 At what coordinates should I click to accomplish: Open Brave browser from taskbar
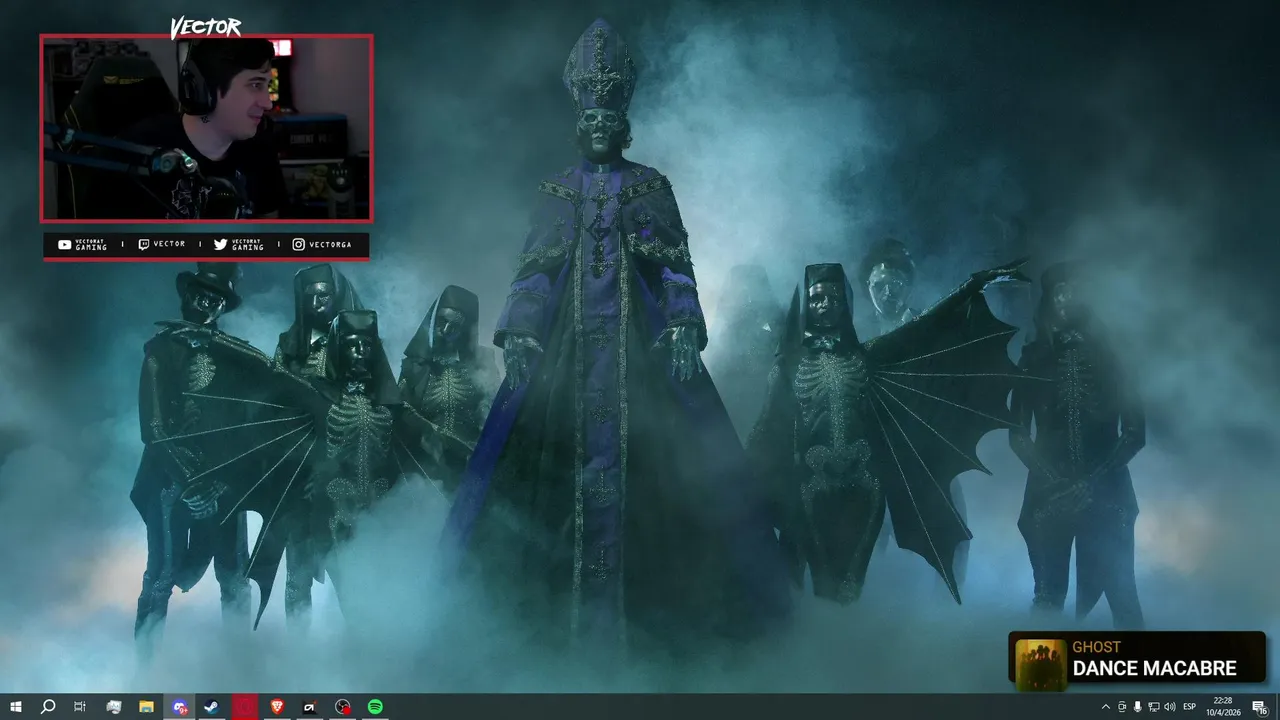(x=277, y=707)
